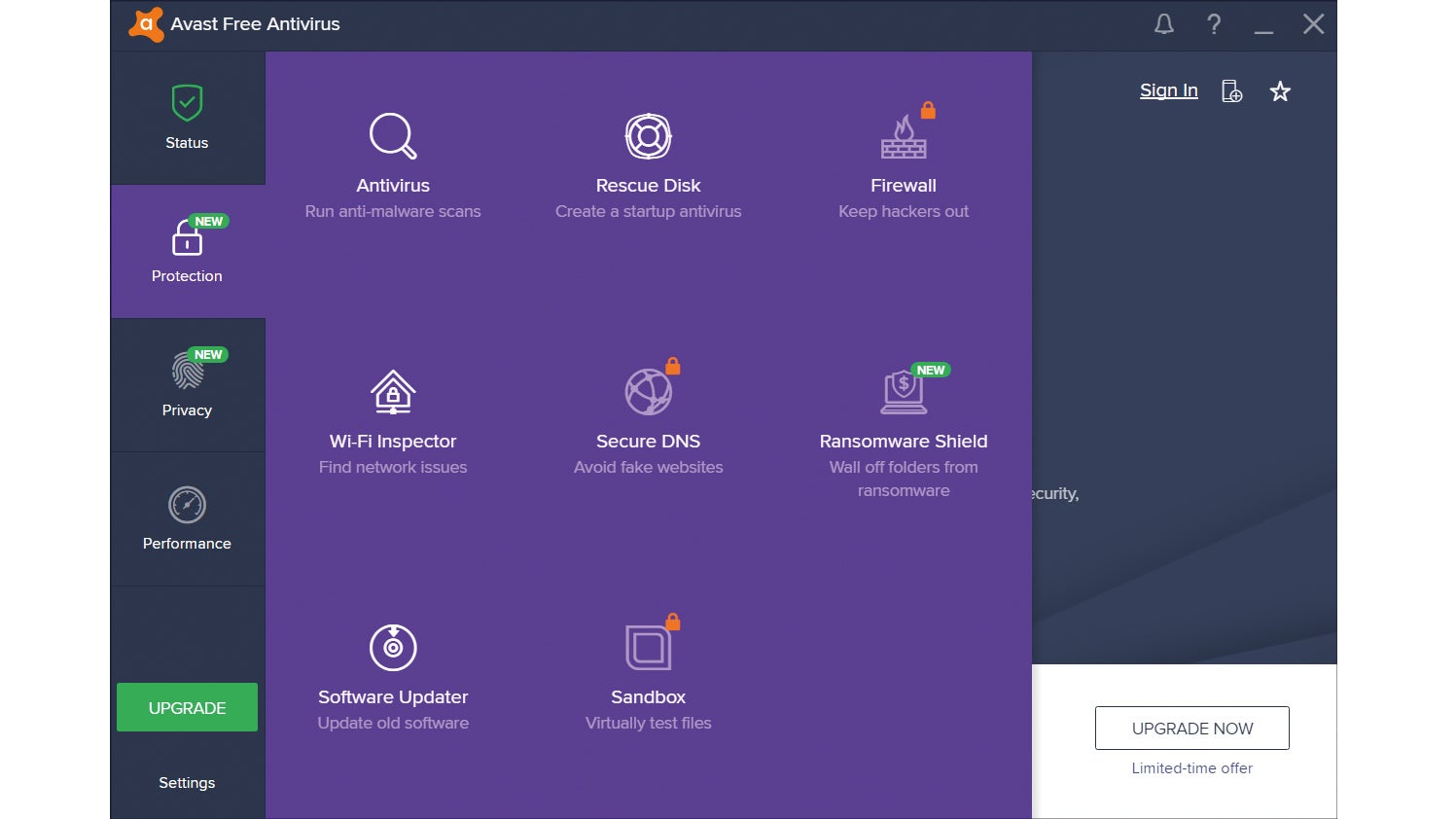Select the Protection sidebar tab
This screenshot has height=819, width=1456.
[187, 251]
